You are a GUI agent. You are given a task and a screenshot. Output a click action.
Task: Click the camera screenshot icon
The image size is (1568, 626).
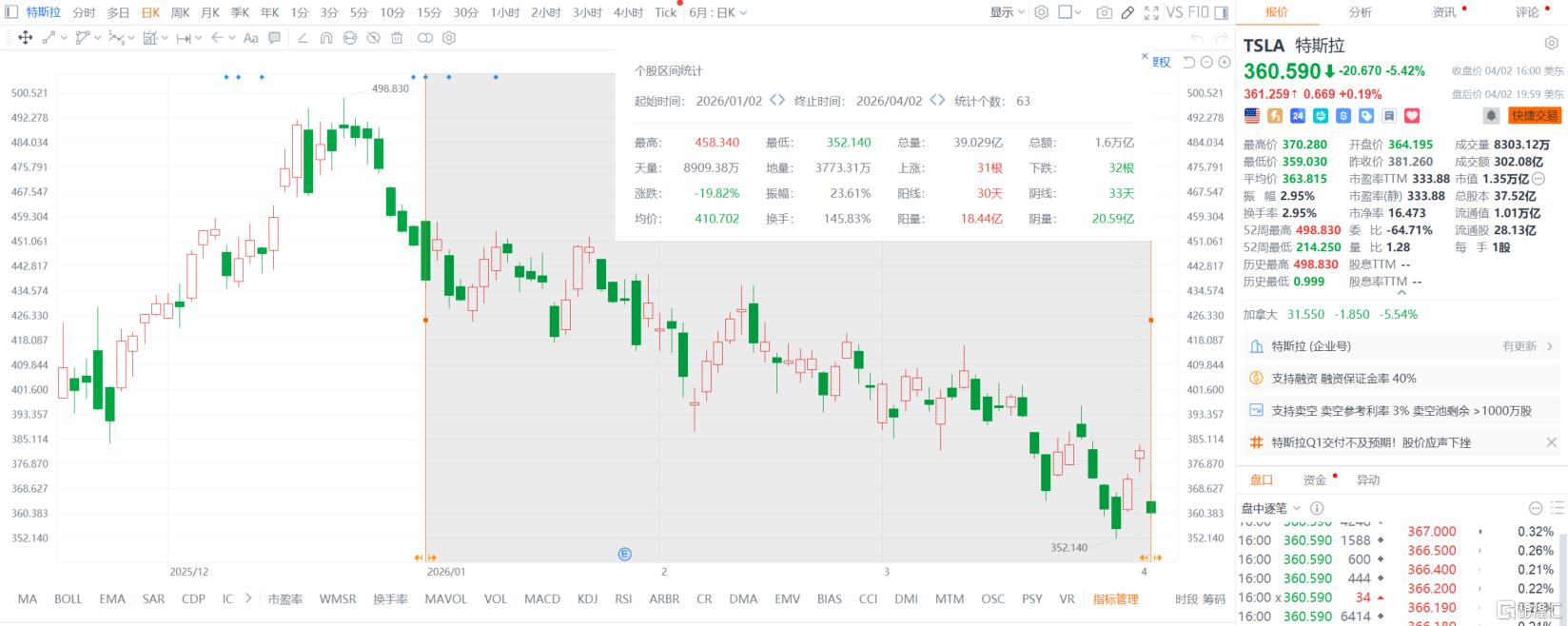(x=1104, y=12)
